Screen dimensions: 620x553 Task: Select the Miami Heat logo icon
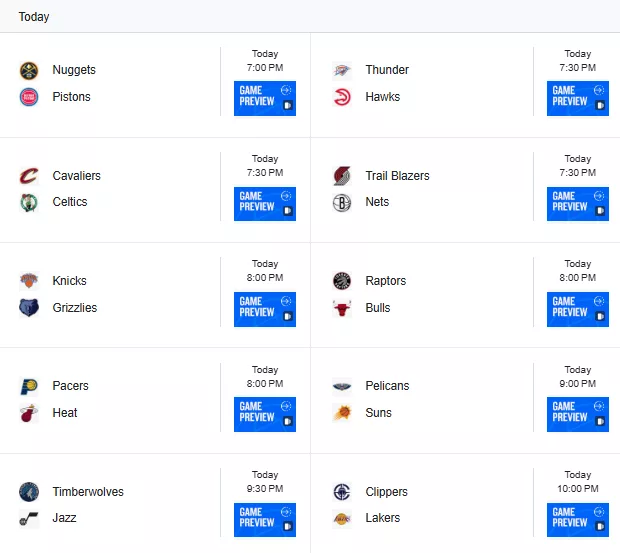[29, 413]
